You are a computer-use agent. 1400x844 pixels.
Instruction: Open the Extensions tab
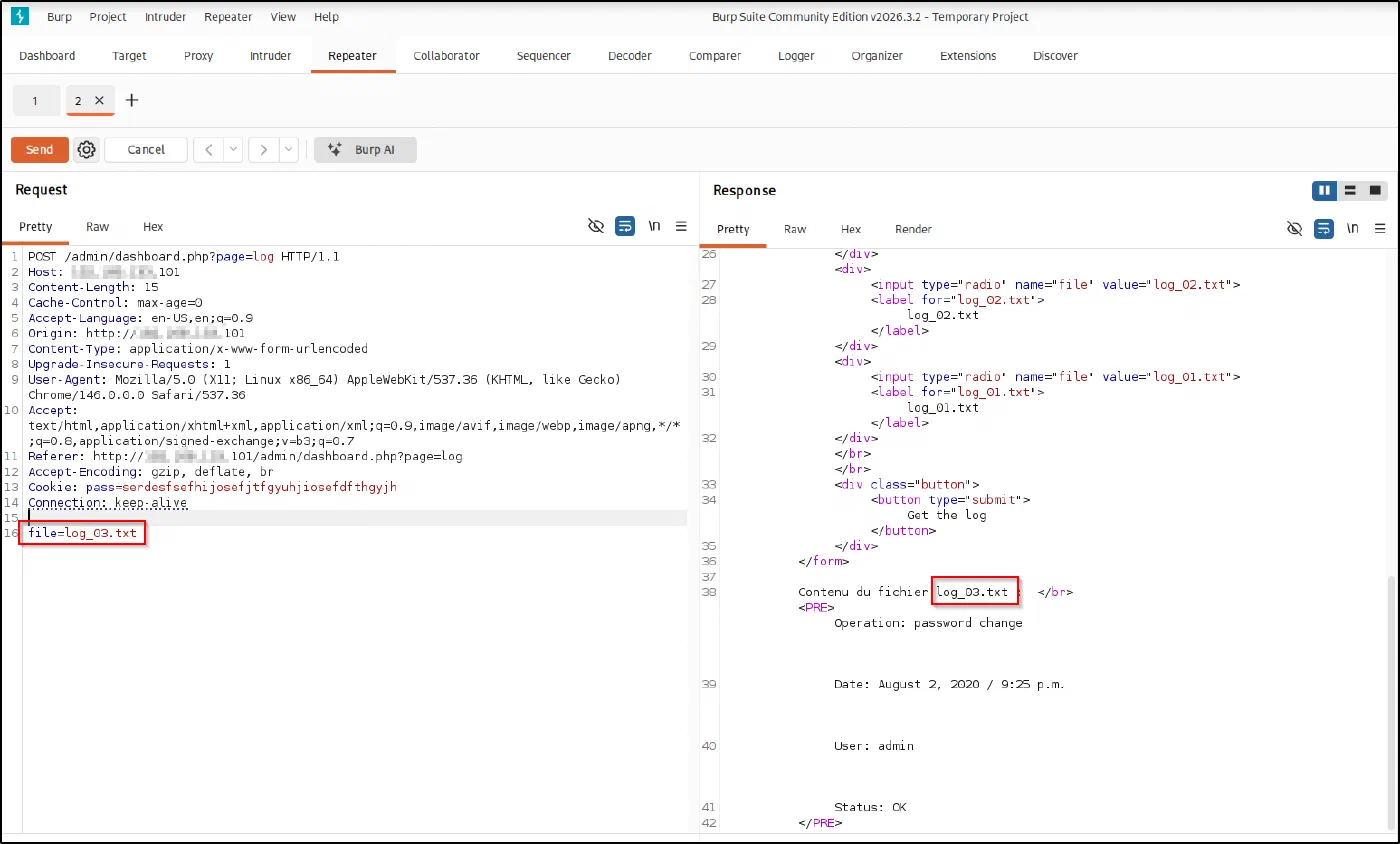968,56
